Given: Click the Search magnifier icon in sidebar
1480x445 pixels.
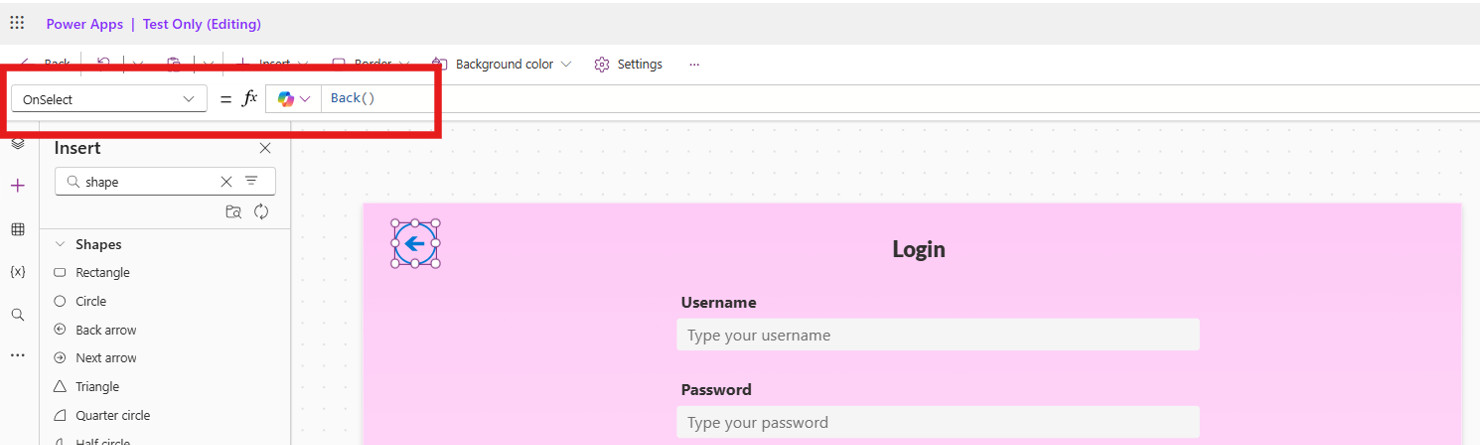Looking at the screenshot, I should point(17,315).
